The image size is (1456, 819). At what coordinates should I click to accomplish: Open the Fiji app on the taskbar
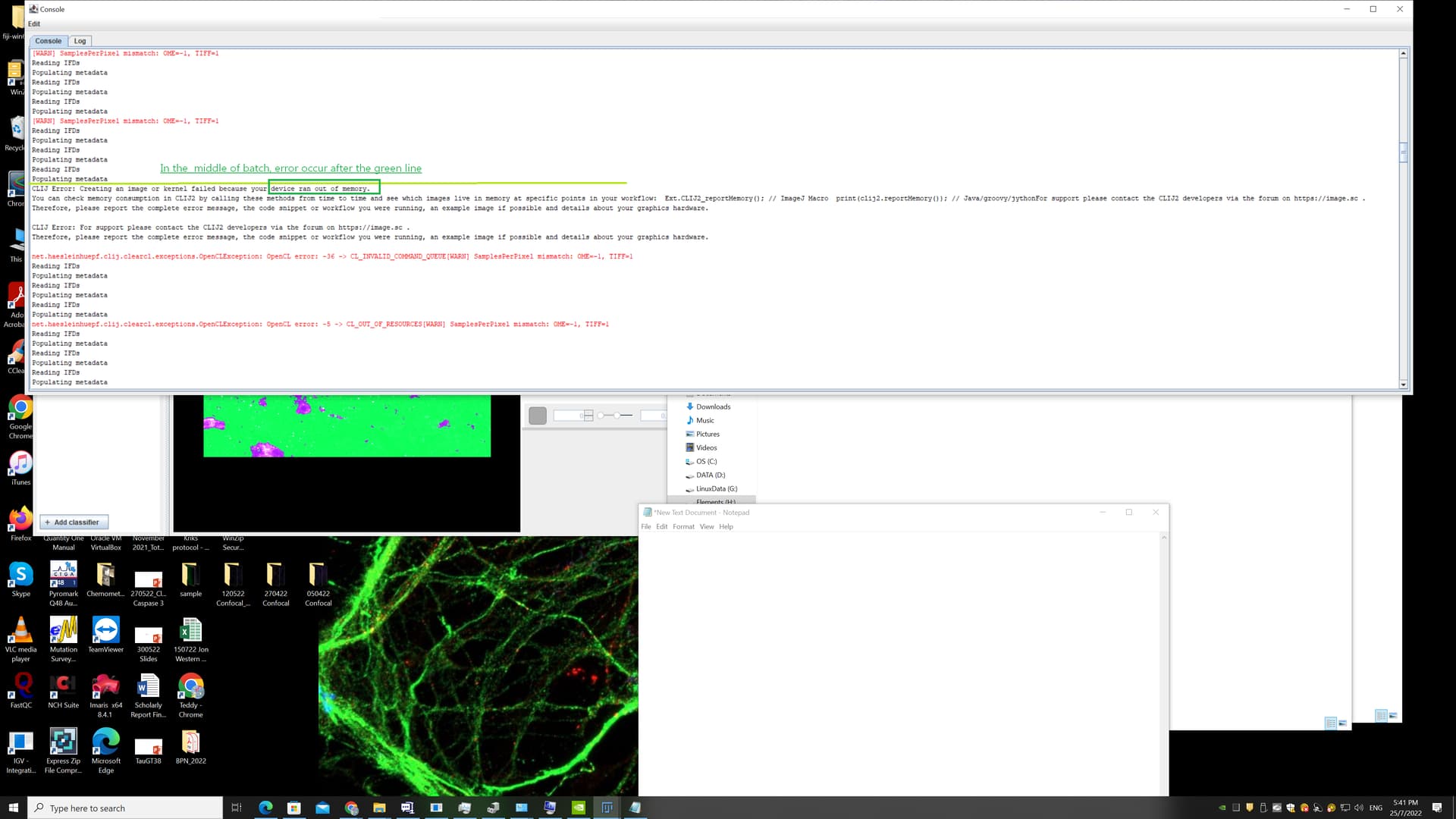pyautogui.click(x=607, y=808)
